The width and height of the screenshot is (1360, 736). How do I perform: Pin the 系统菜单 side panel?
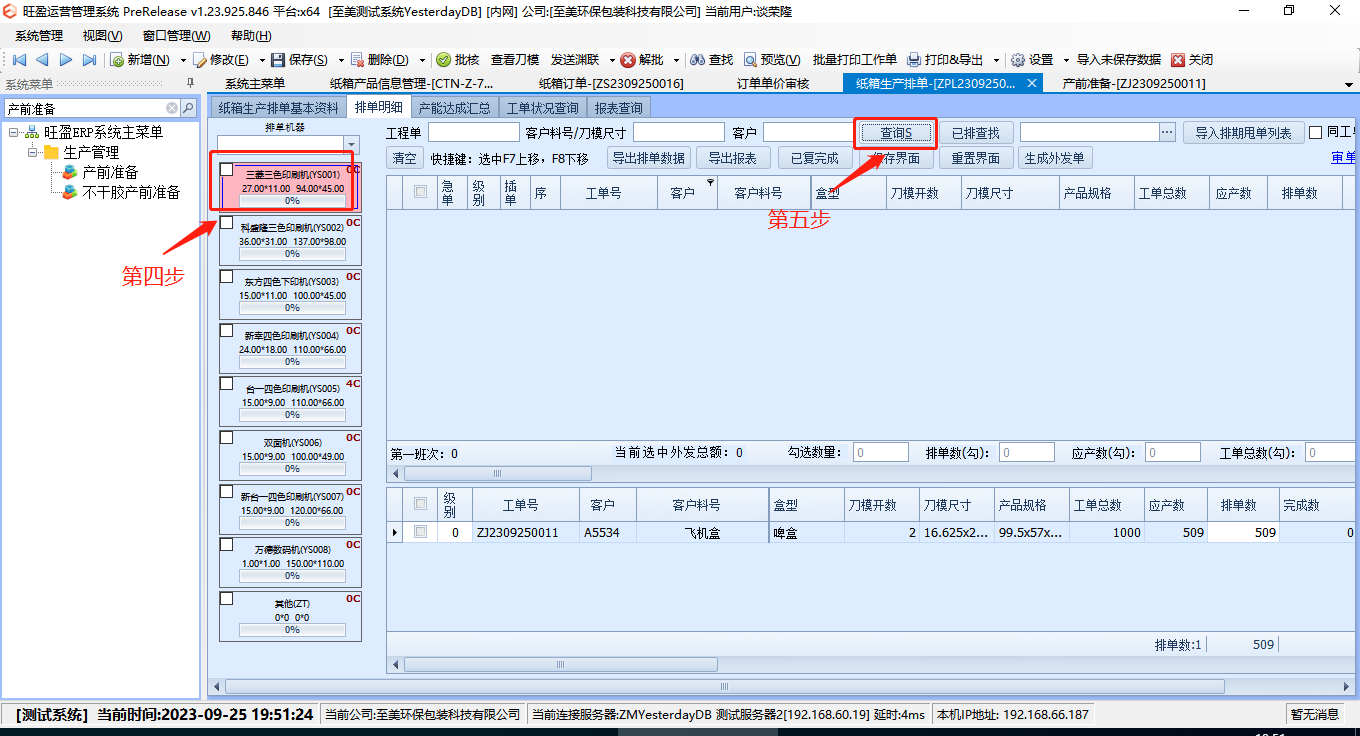pos(191,83)
